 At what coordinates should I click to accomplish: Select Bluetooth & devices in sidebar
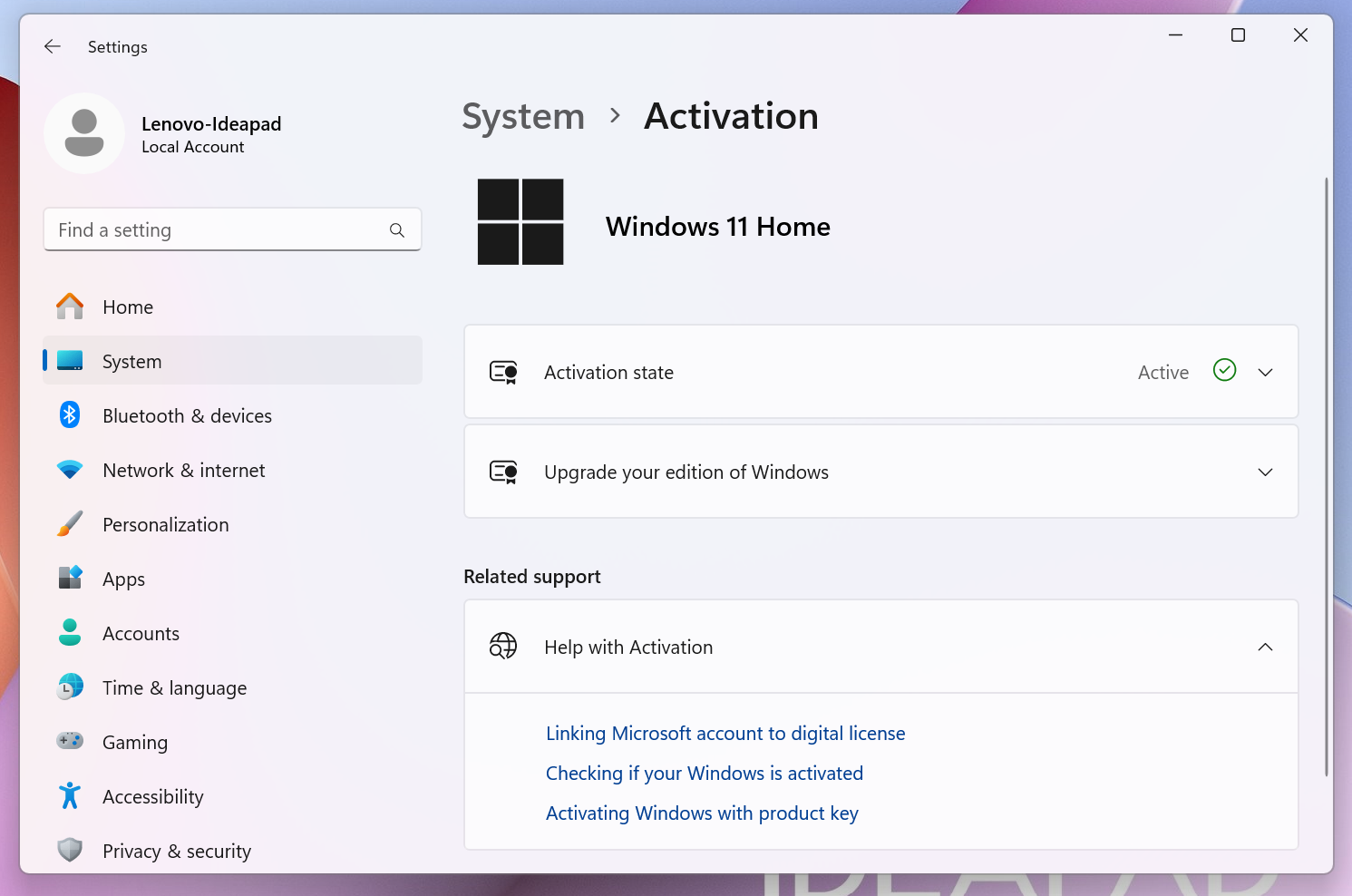232,415
